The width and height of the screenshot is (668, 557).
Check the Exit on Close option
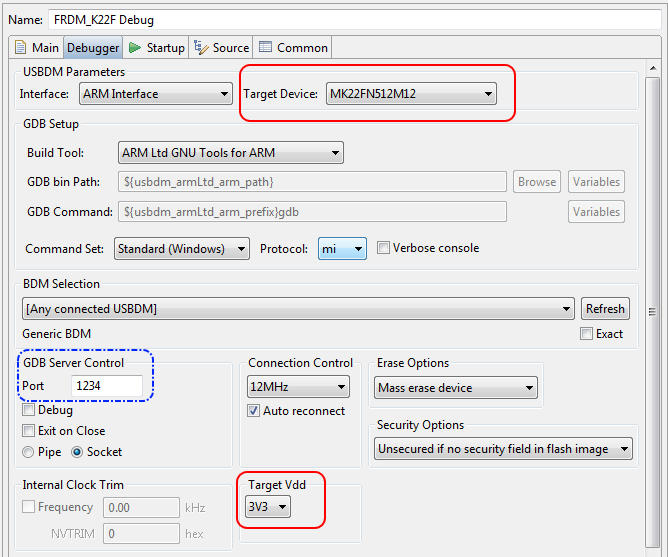click(x=28, y=431)
